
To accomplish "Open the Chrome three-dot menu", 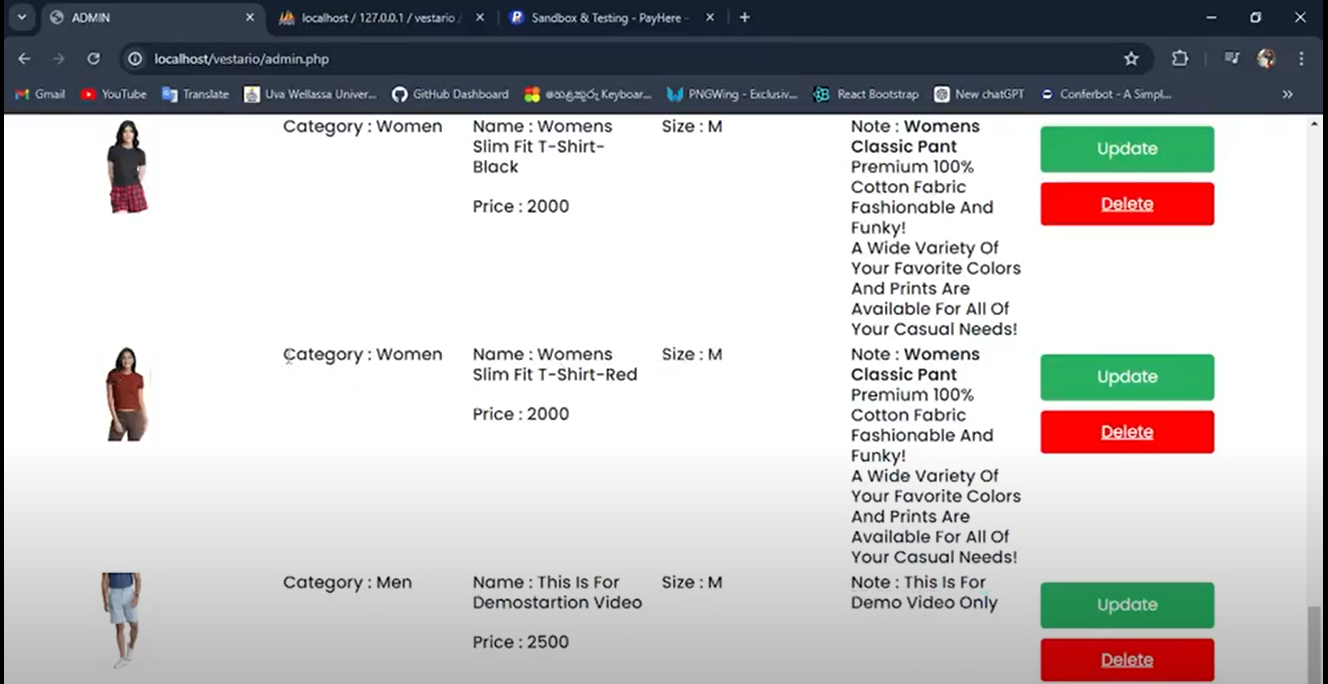I will click(x=1301, y=59).
